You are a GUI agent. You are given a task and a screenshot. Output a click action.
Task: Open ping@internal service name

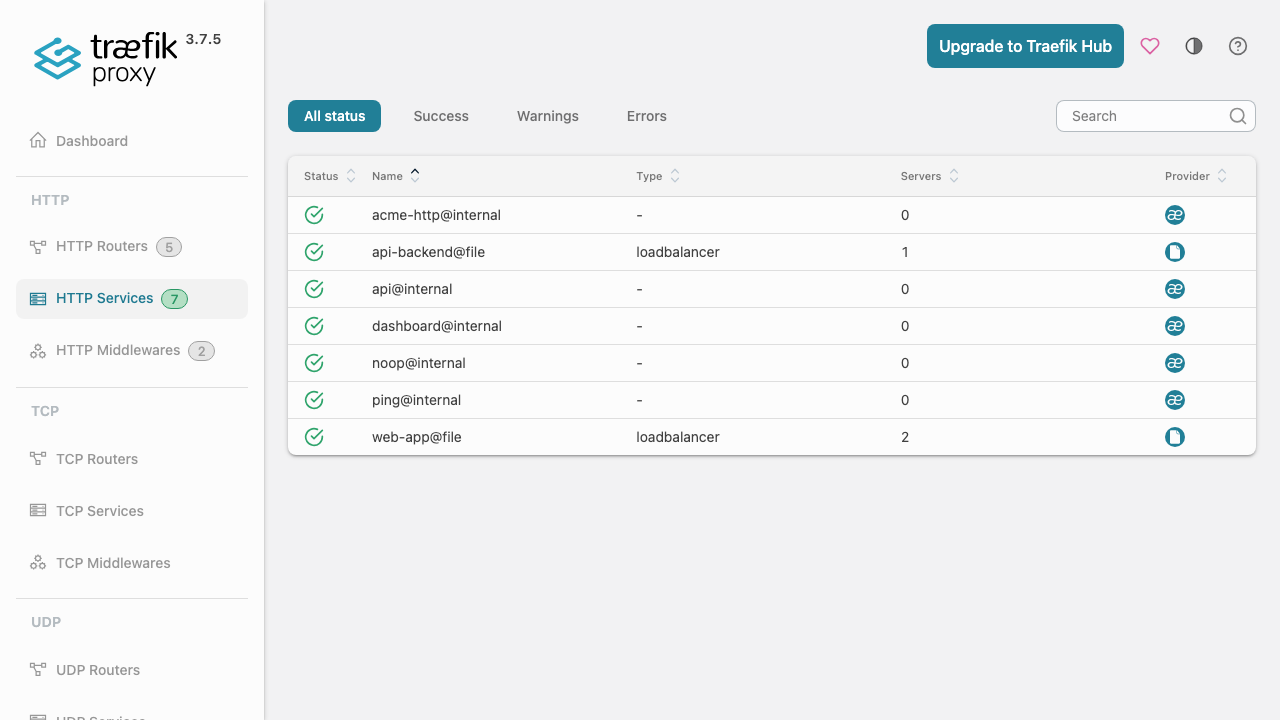[416, 400]
